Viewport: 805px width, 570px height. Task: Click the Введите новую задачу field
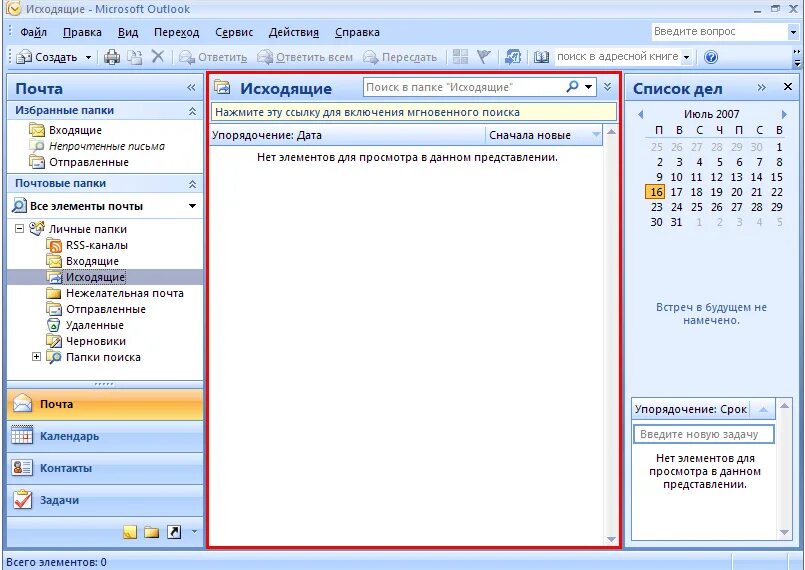(703, 434)
